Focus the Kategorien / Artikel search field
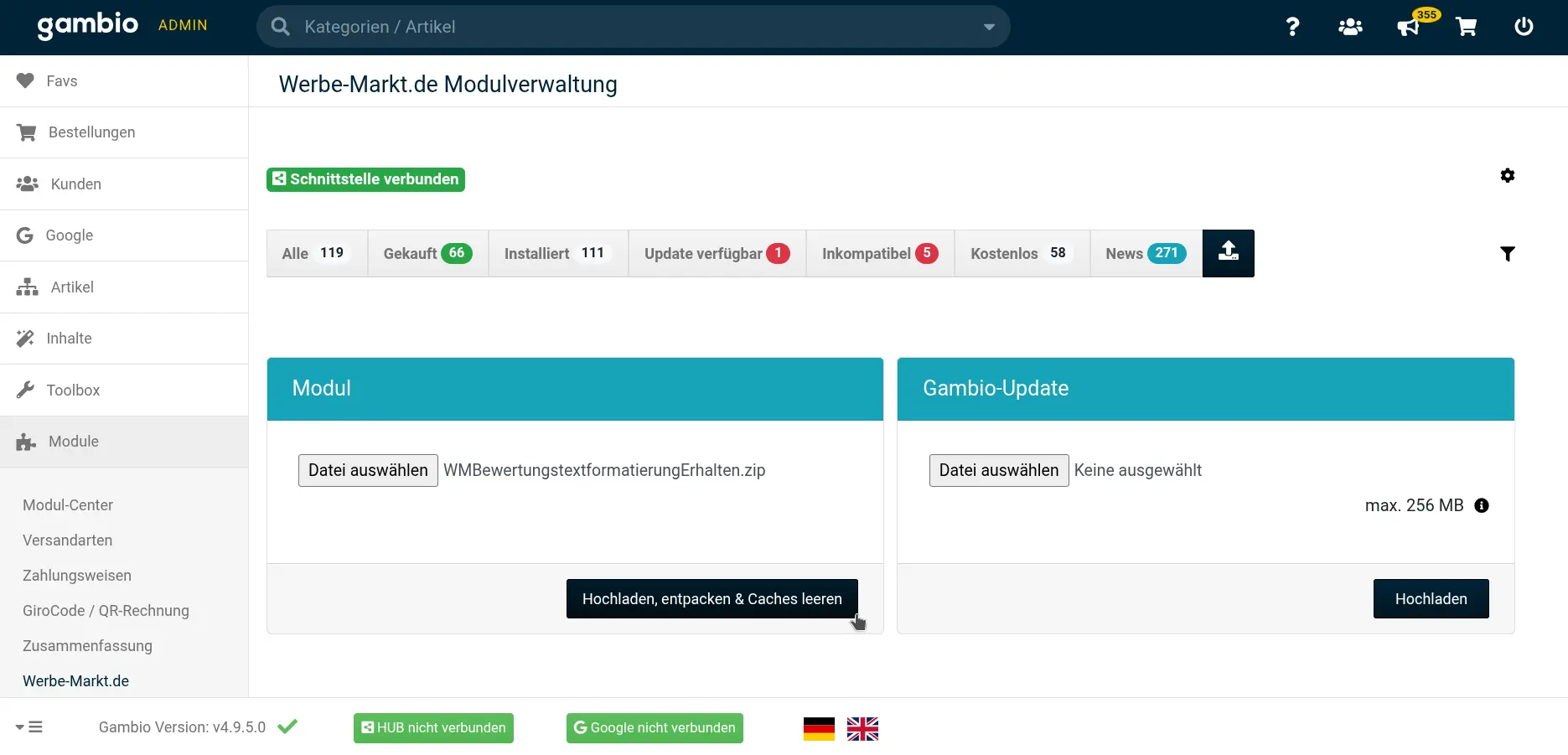 tap(634, 27)
